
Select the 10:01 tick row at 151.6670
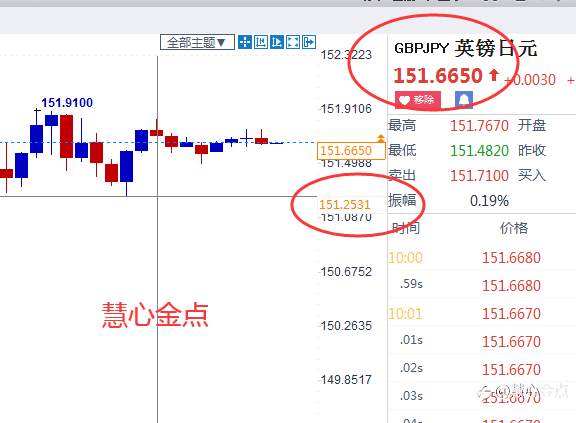point(482,314)
